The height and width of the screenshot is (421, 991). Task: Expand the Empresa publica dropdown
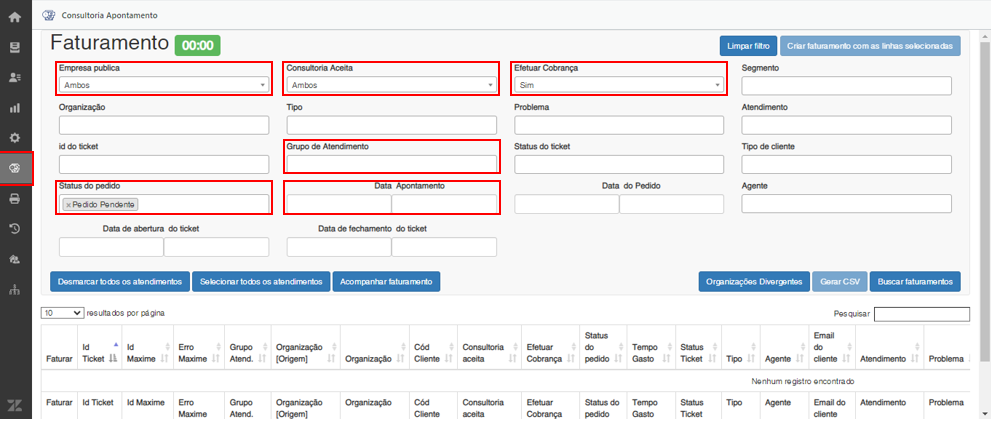165,85
